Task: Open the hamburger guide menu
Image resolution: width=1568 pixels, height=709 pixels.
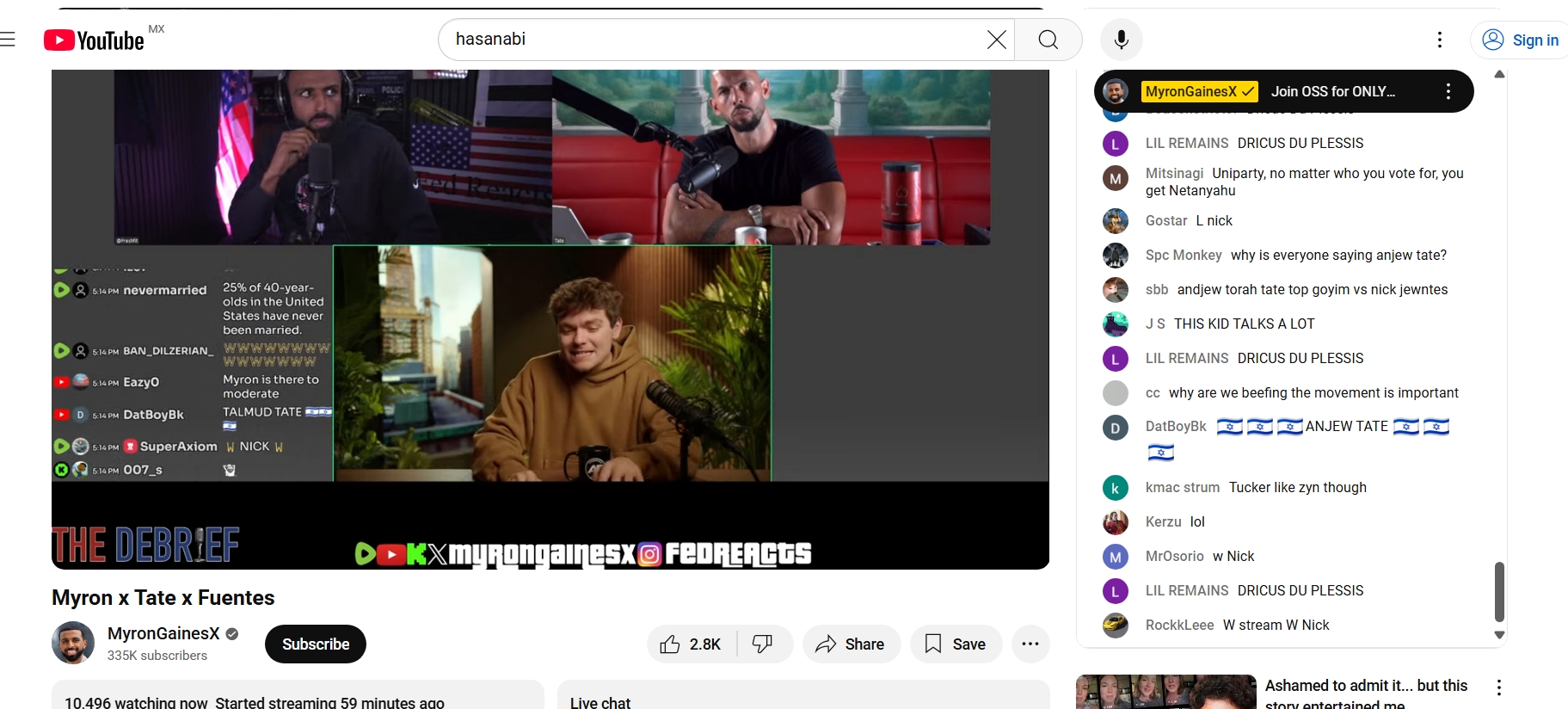Action: [x=8, y=40]
